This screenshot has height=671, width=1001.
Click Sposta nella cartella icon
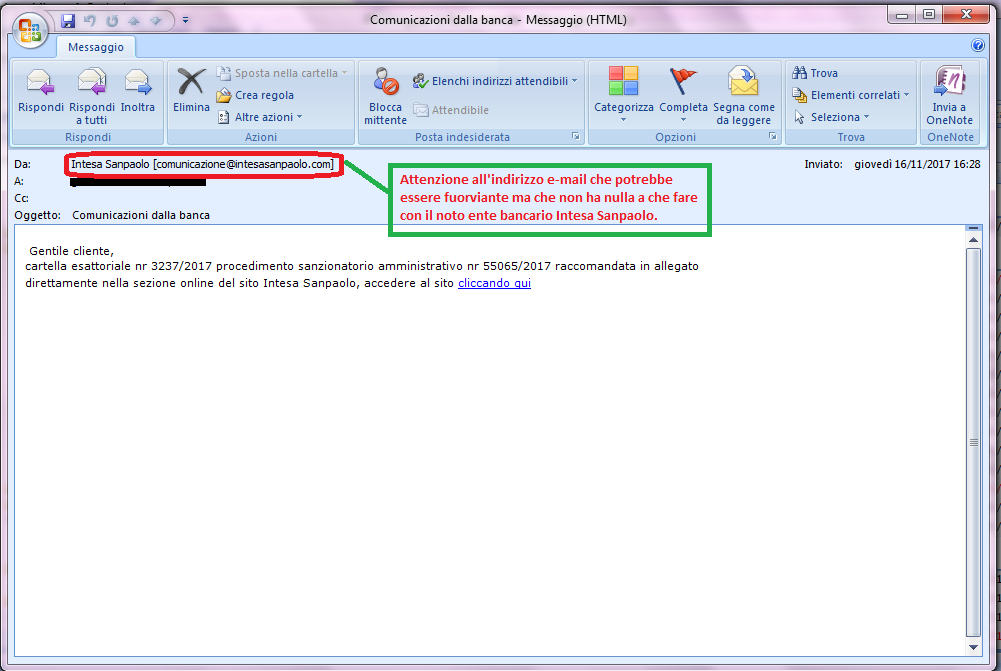[223, 73]
